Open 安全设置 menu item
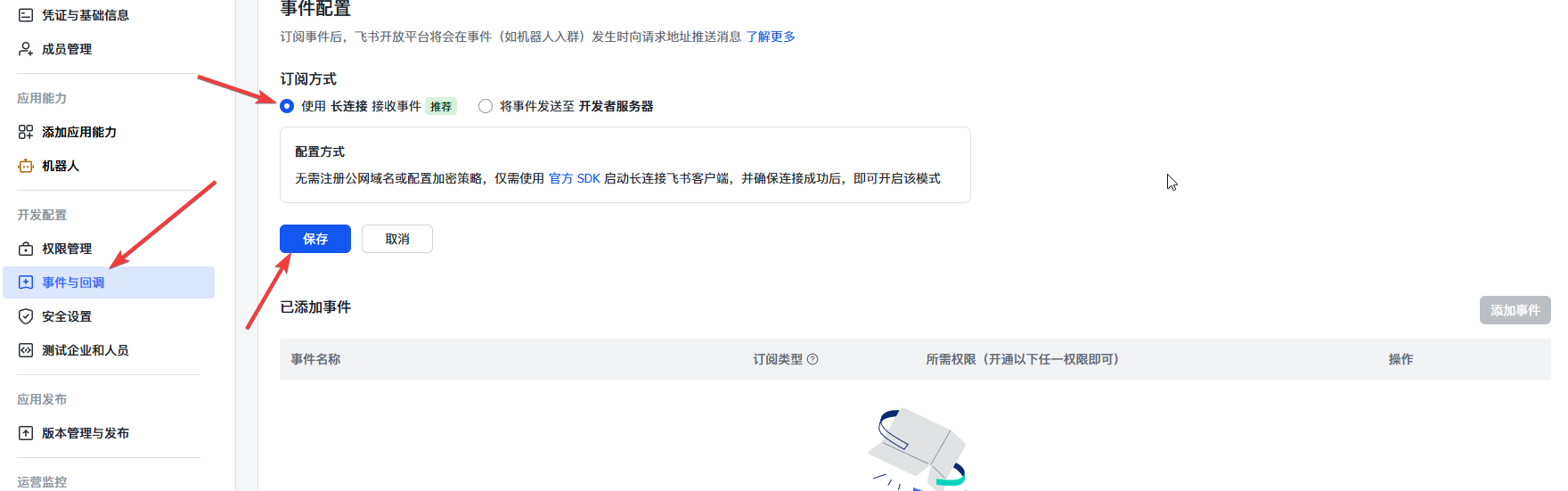Viewport: 1568px width, 491px height. tap(67, 316)
